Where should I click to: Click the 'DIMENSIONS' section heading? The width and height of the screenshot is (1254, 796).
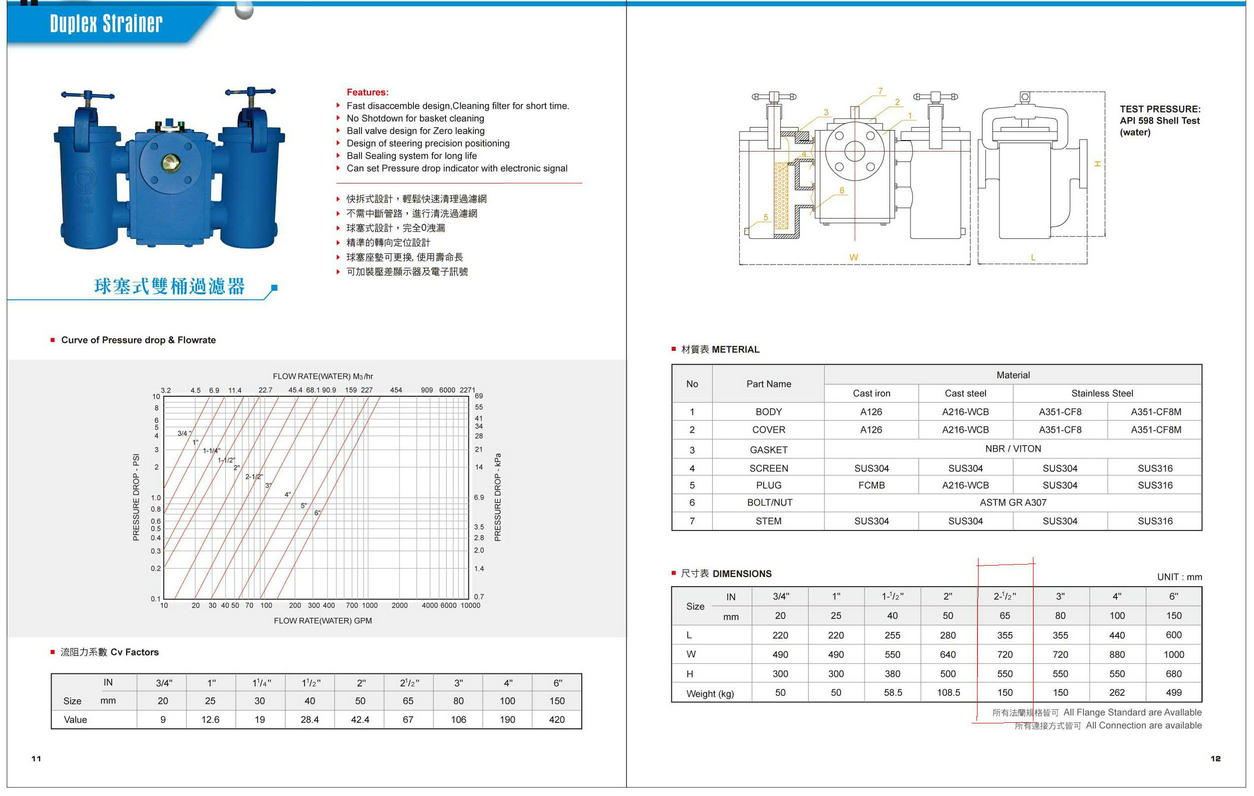click(742, 574)
